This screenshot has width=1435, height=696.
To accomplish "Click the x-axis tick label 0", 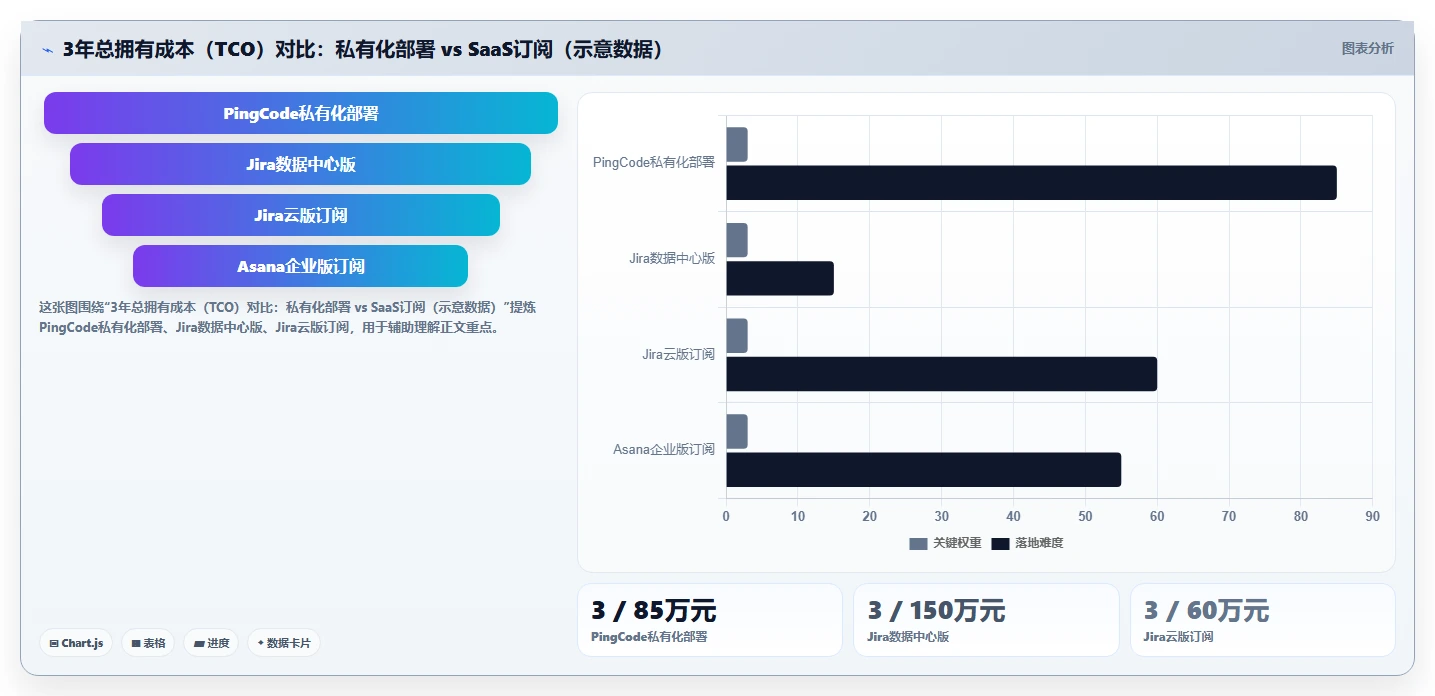I will tap(726, 516).
